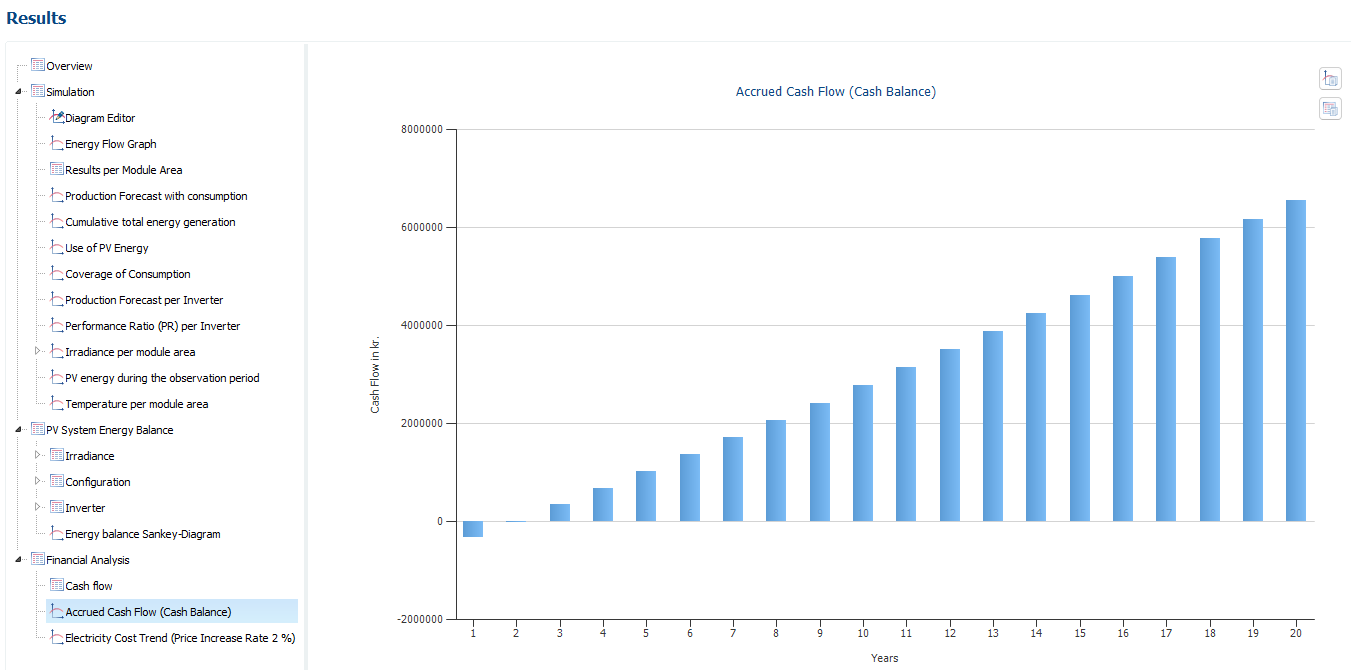Expand the Inverter tree node
The image size is (1351, 670).
pos(38,507)
